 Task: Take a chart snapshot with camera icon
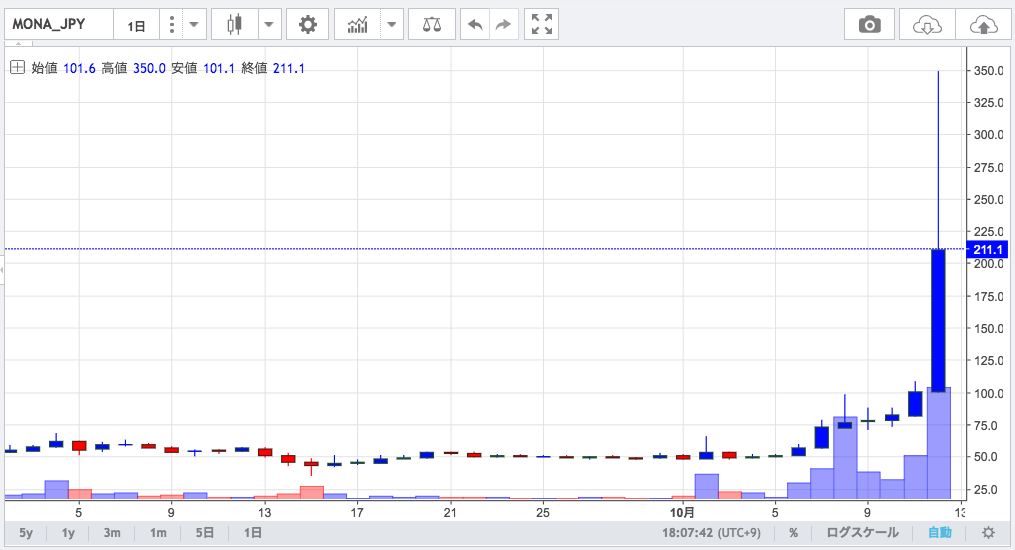point(869,25)
